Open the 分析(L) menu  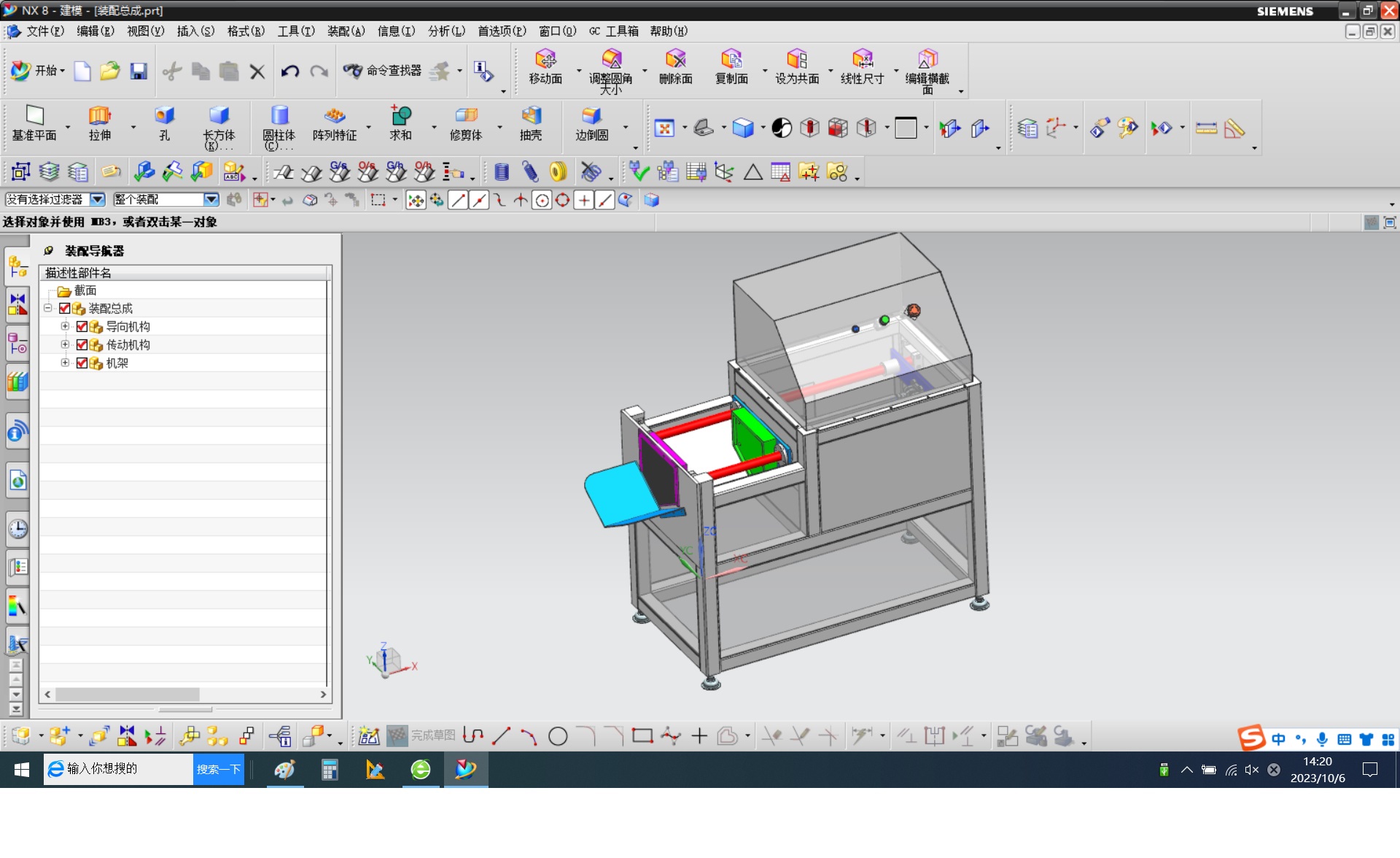446,31
